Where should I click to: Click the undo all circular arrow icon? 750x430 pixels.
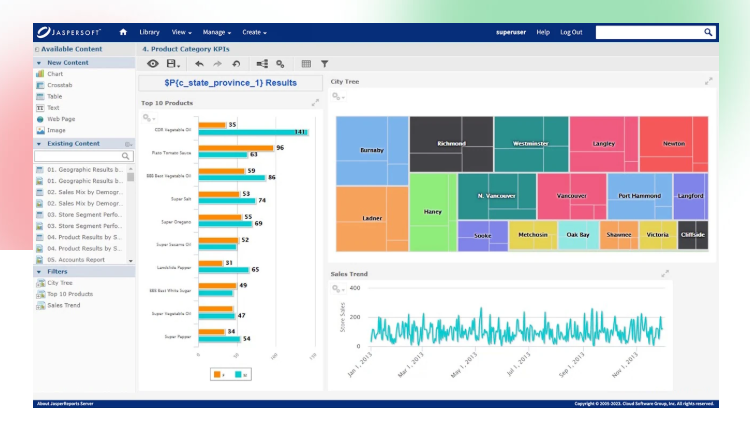236,64
